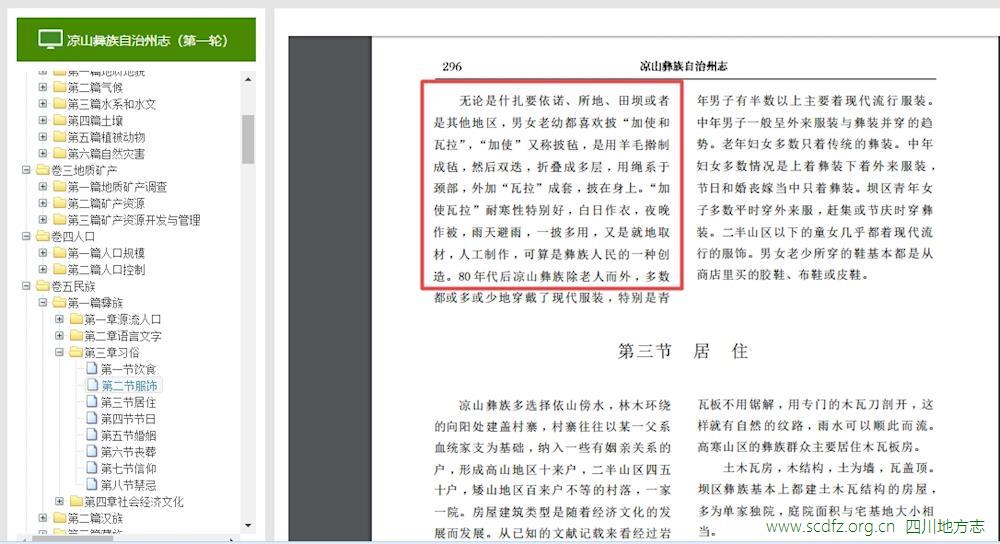This screenshot has height=544, width=1000.
Task: Click folder icon beside 卷四人口
Action: tap(43, 236)
